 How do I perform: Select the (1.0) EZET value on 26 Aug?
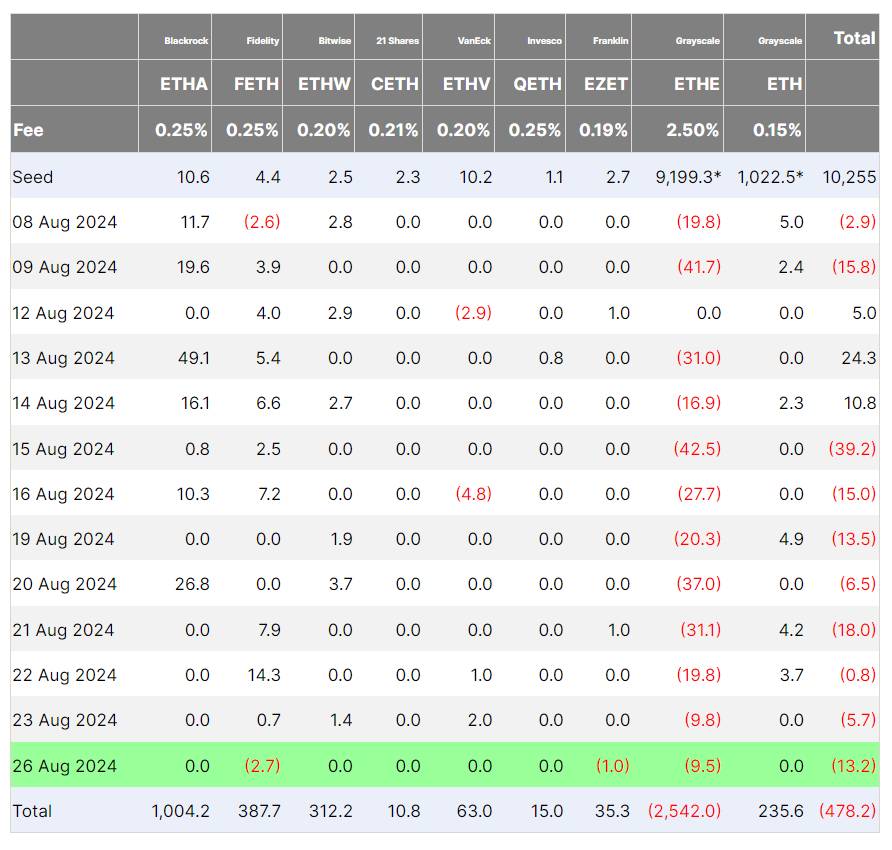pyautogui.click(x=613, y=766)
